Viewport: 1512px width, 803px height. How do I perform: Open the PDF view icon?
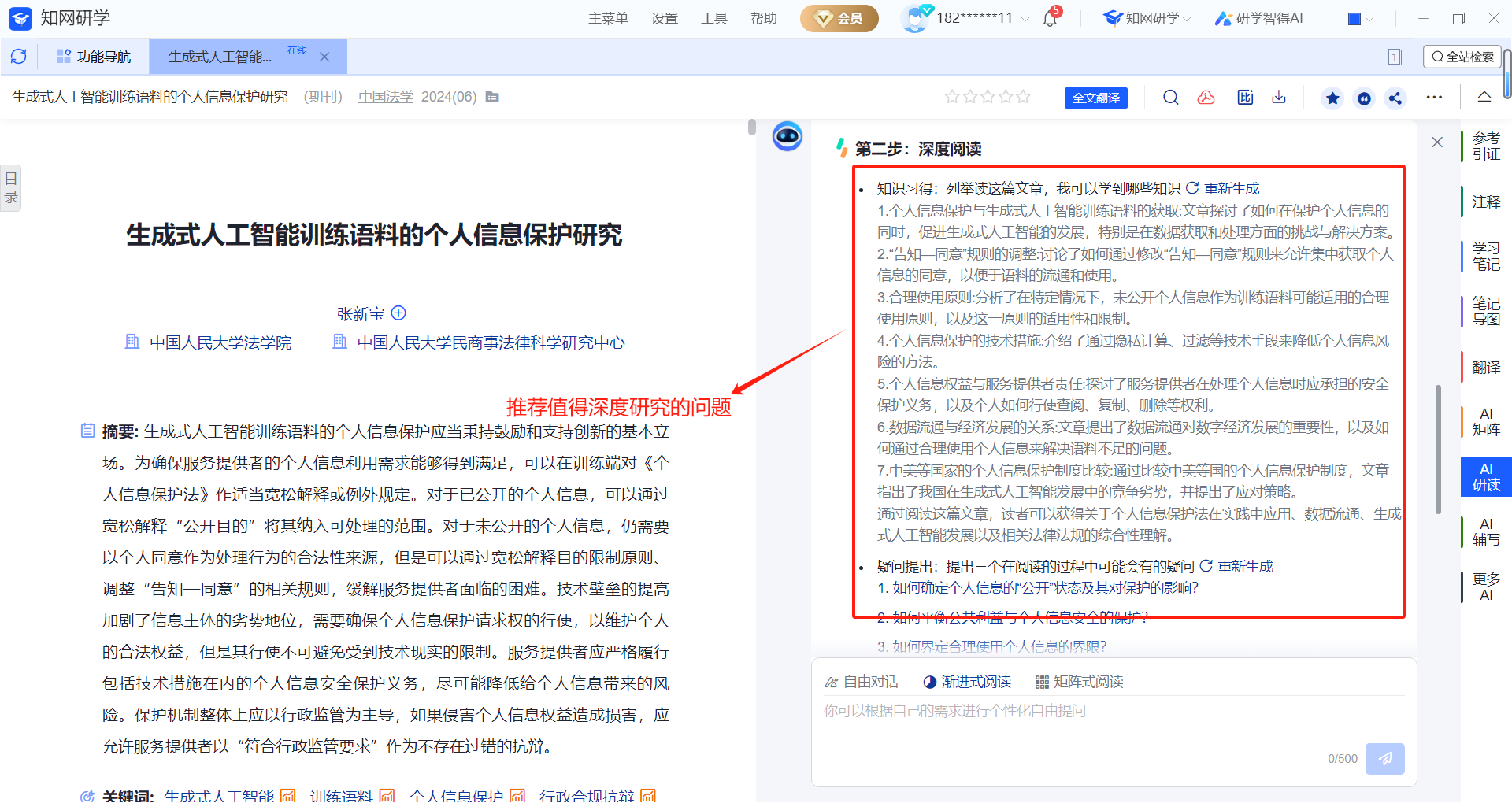click(x=1206, y=98)
